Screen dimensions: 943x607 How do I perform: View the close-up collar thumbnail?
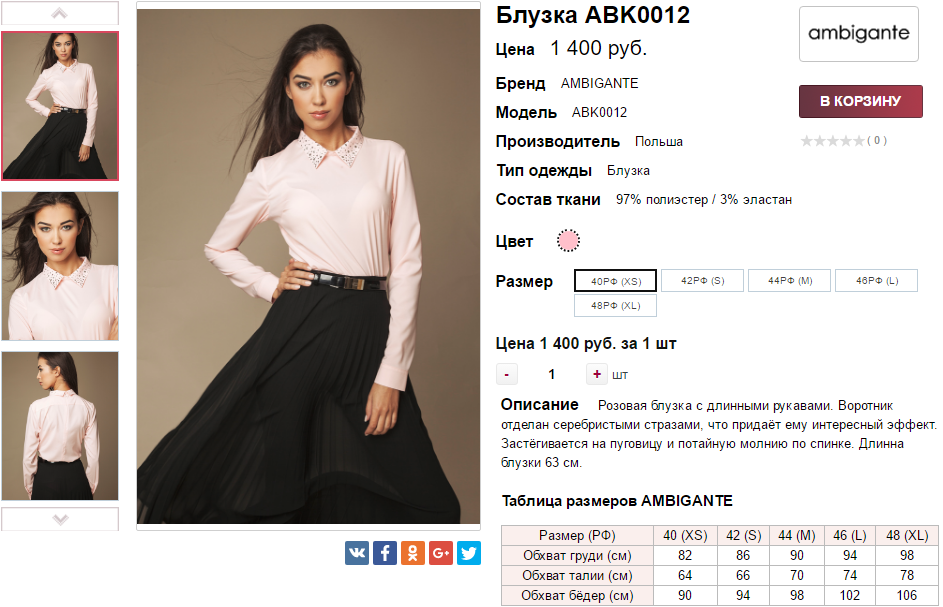[x=60, y=266]
